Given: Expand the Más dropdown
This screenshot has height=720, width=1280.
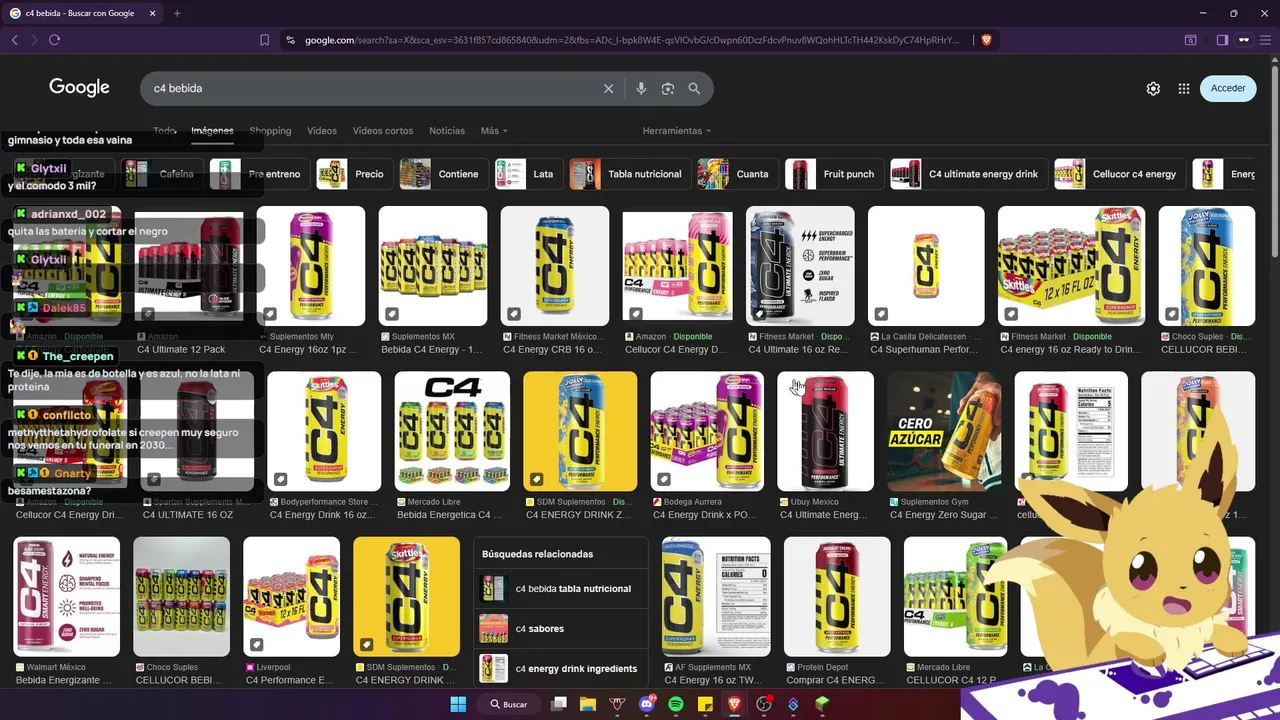Looking at the screenshot, I should pyautogui.click(x=494, y=131).
